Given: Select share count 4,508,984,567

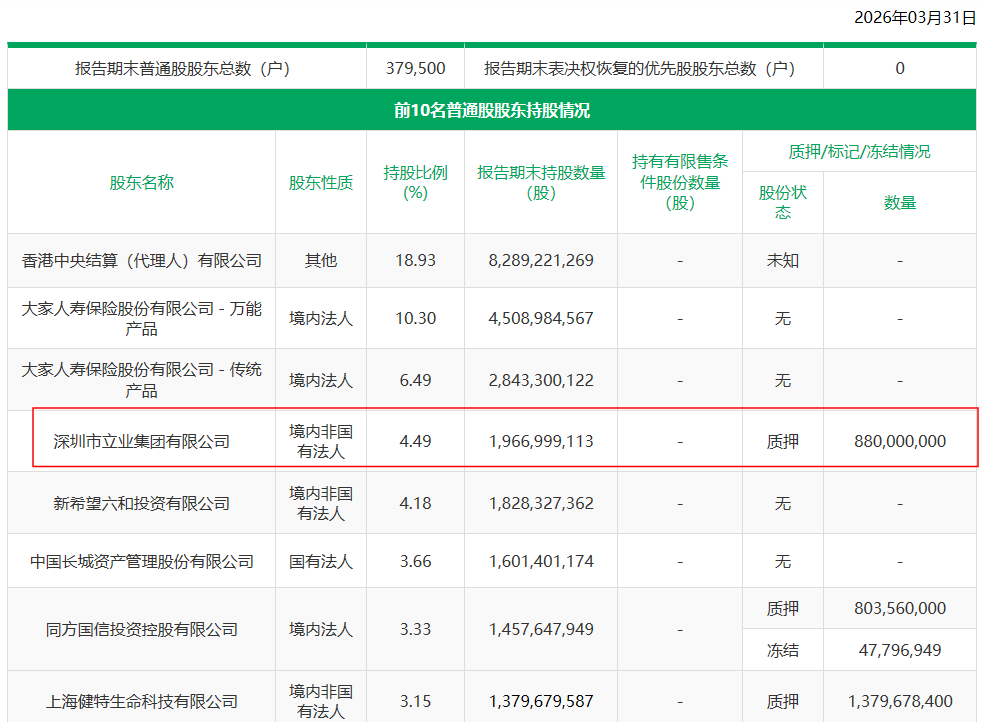Looking at the screenshot, I should pos(541,319).
